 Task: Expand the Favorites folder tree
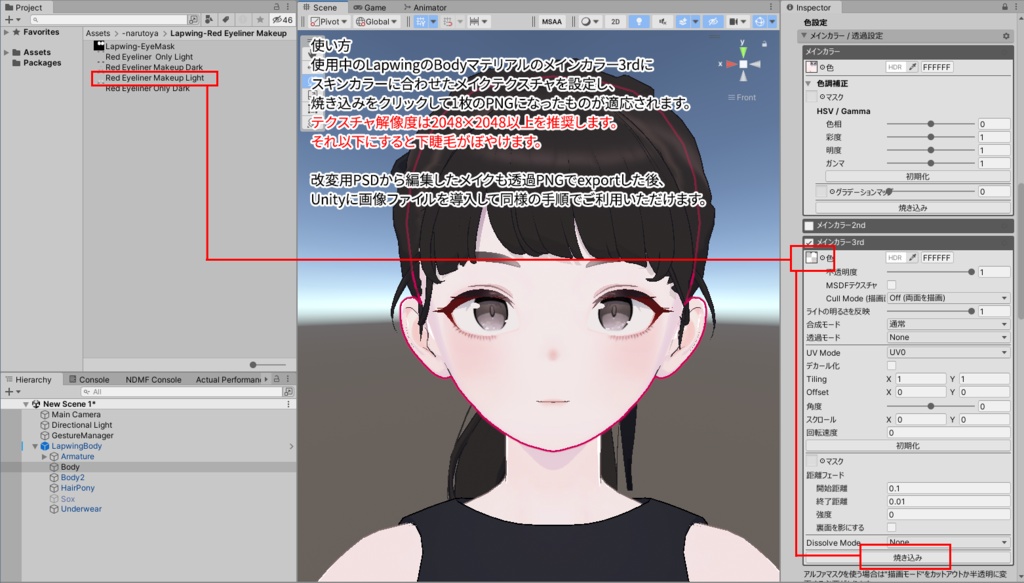[x=7, y=32]
